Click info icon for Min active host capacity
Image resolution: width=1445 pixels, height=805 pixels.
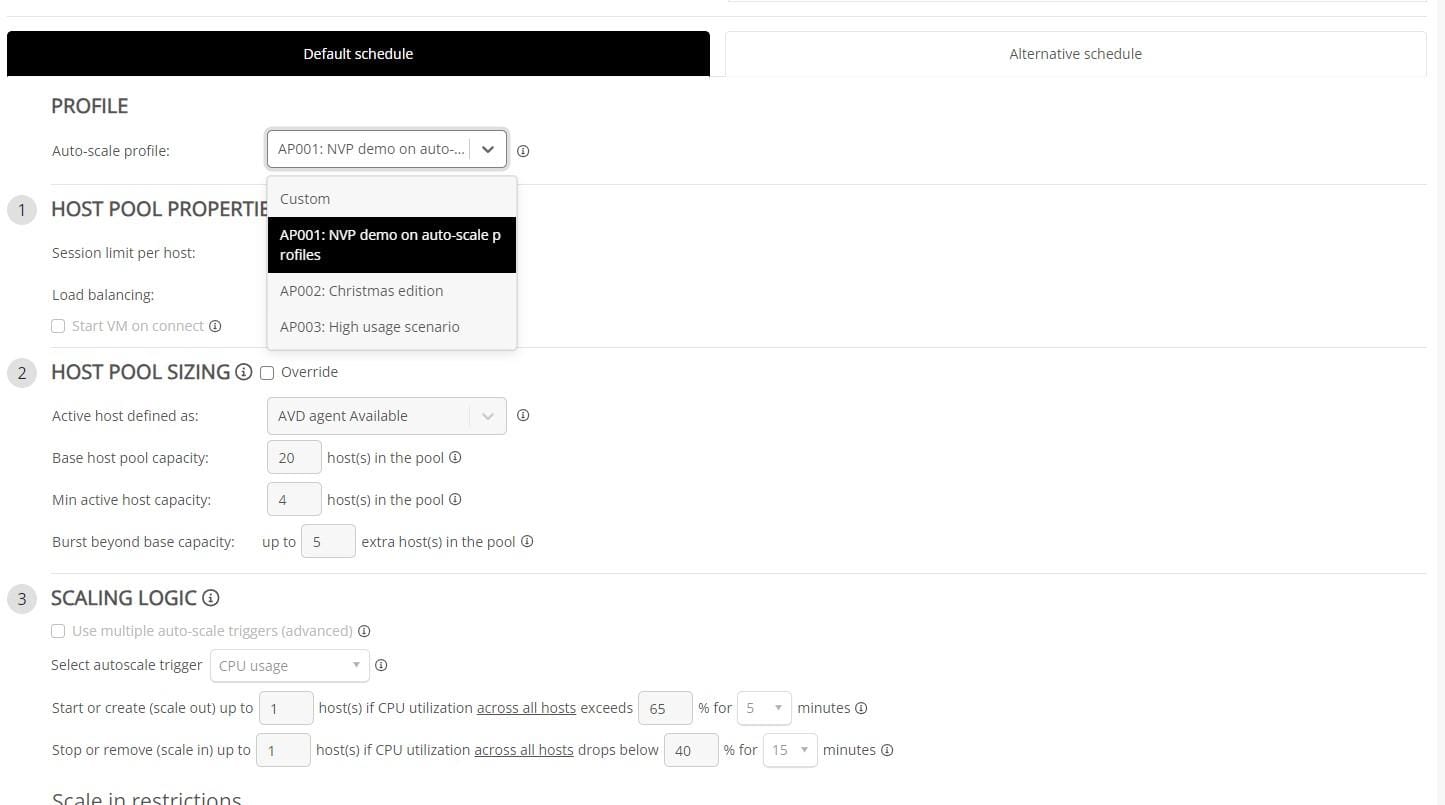click(455, 500)
